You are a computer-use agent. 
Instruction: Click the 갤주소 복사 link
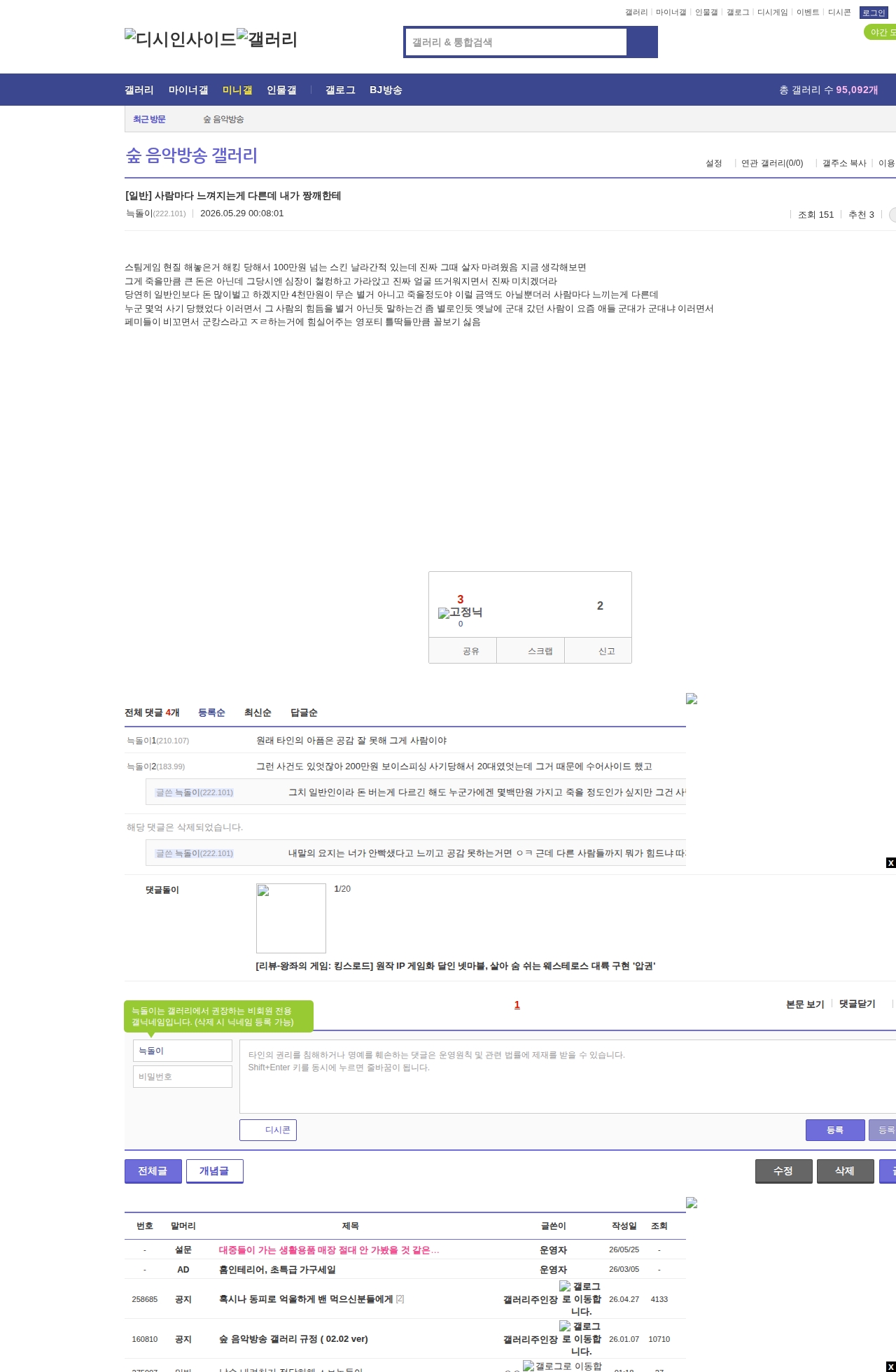click(x=844, y=163)
